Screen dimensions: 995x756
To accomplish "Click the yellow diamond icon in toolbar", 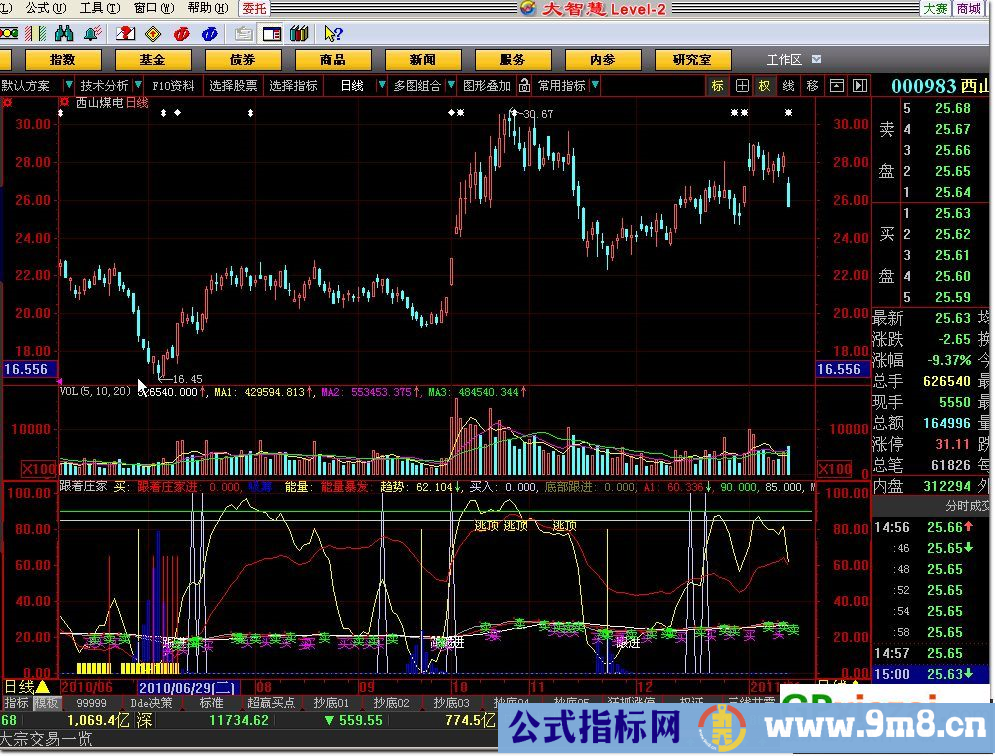I will pyautogui.click(x=152, y=35).
